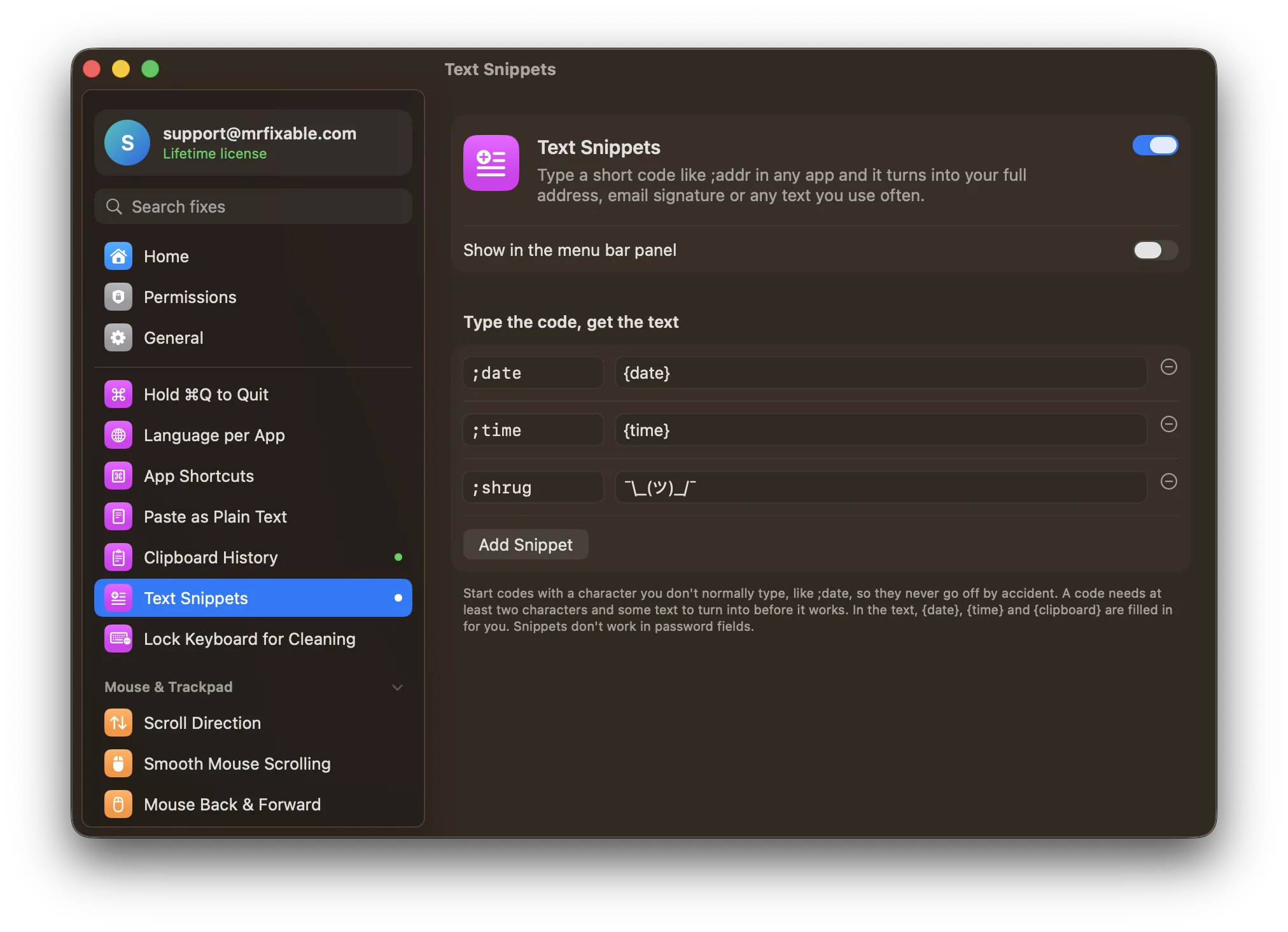Click the Lifetime license label
The width and height of the screenshot is (1288, 932).
click(214, 153)
